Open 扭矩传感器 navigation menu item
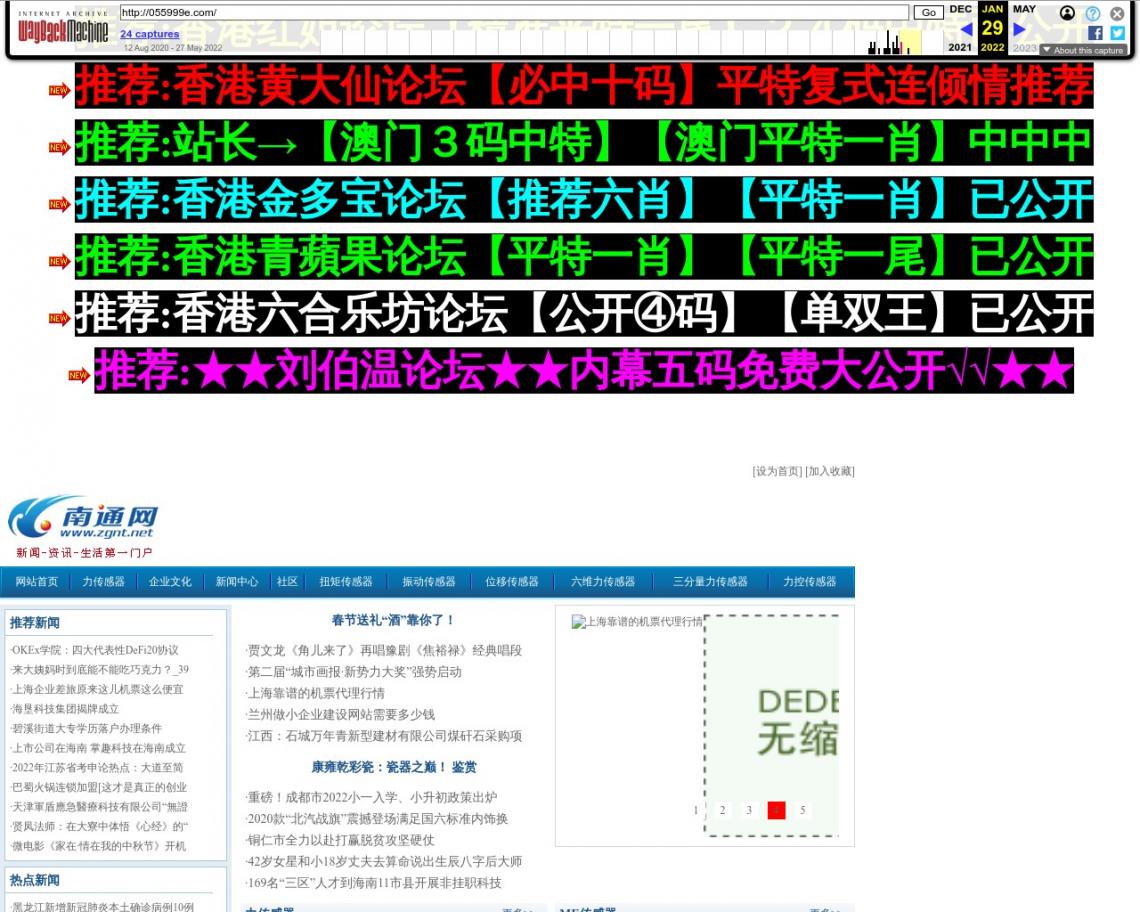The image size is (1140, 912). [x=346, y=582]
